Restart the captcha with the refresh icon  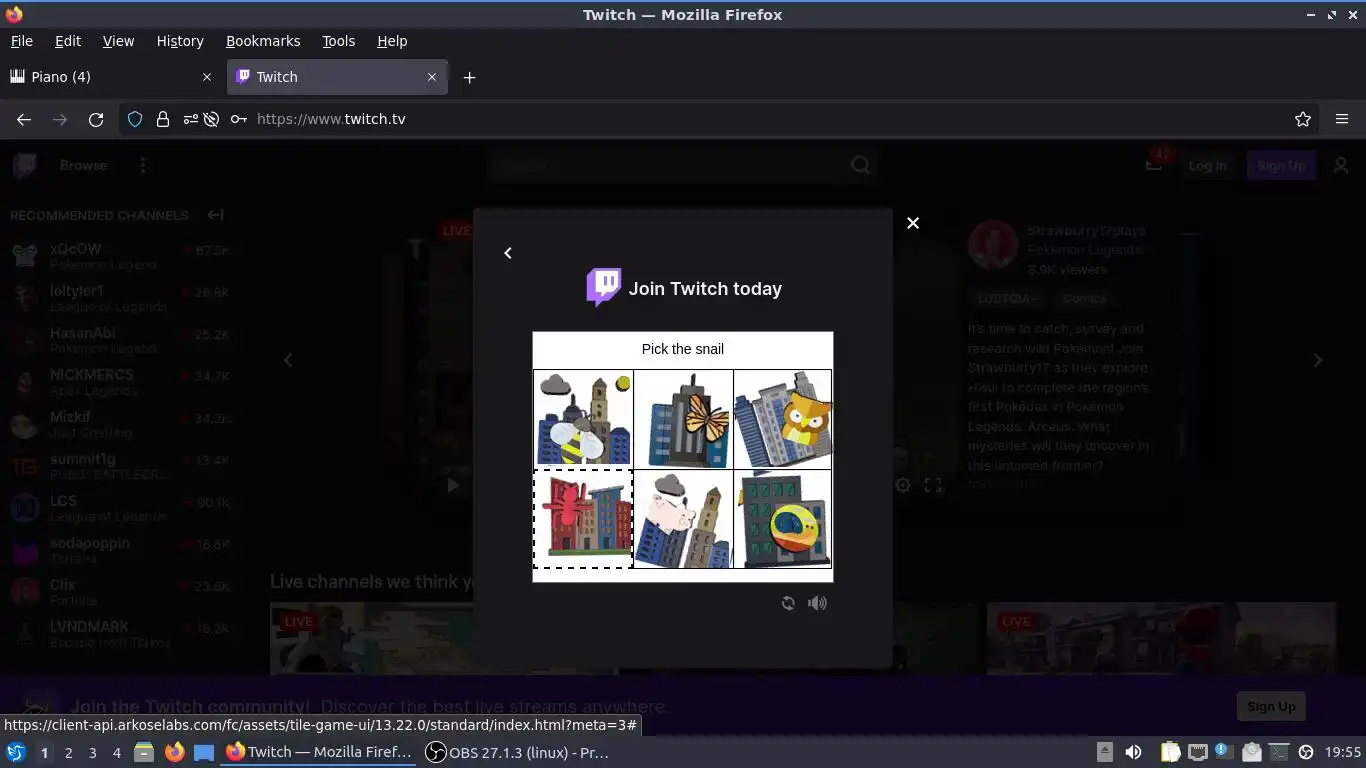tap(788, 603)
